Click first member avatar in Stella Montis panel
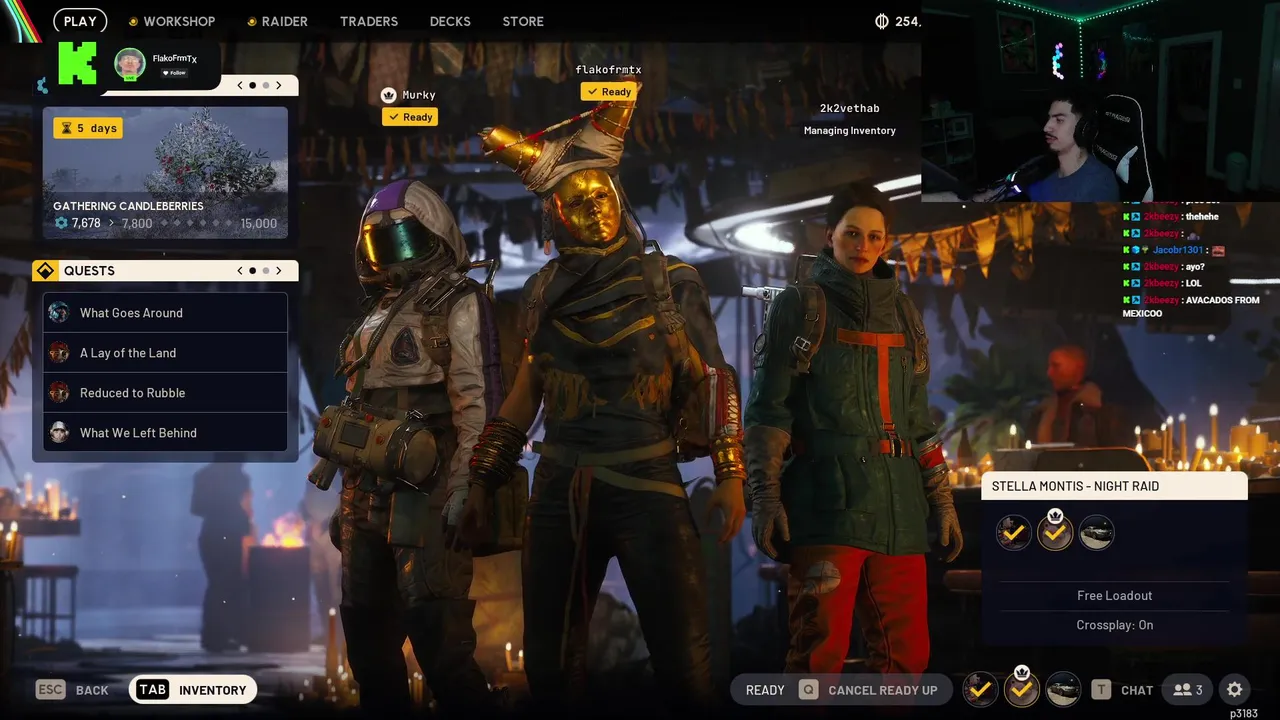Screen dimensions: 1280x720 pos(1014,532)
